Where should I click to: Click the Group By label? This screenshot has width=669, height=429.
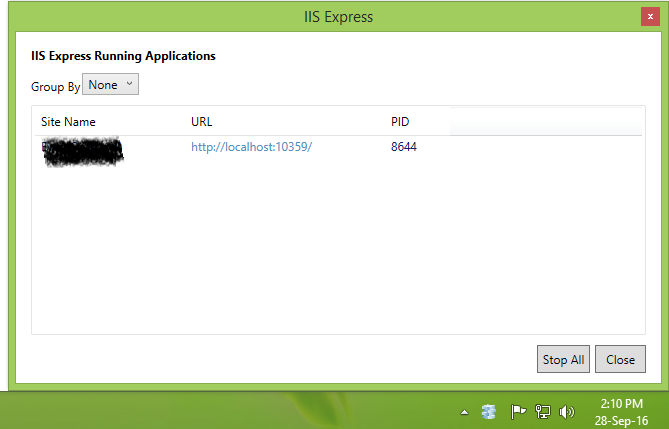coord(55,87)
